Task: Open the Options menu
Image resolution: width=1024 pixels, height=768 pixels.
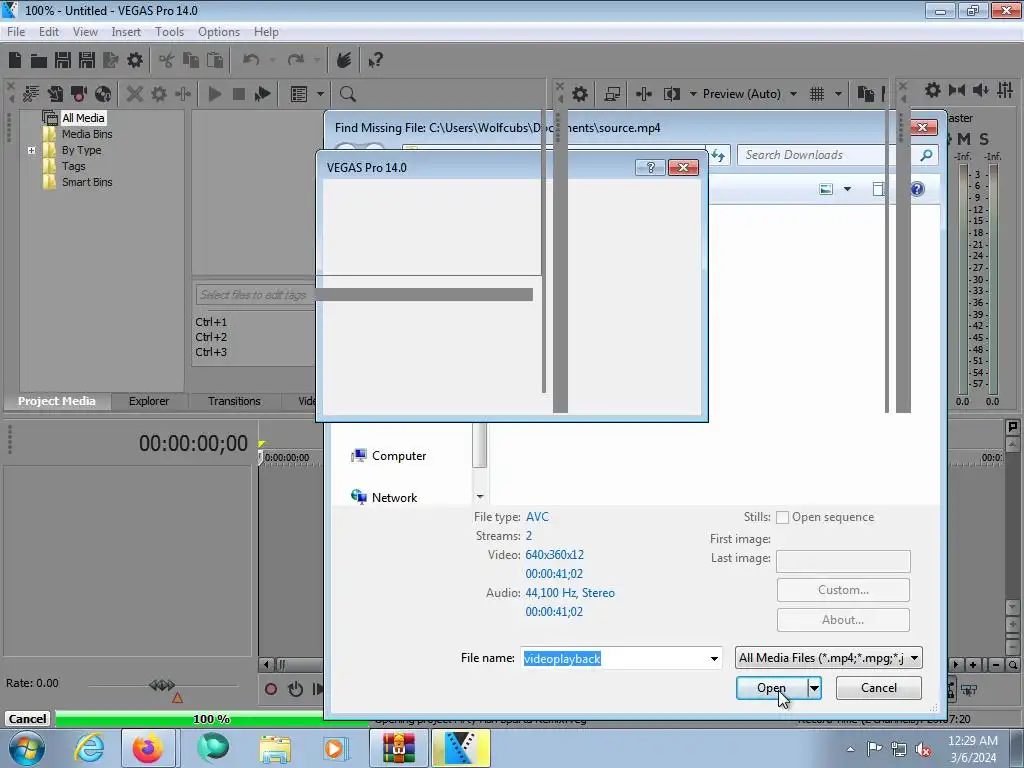Action: 219,32
